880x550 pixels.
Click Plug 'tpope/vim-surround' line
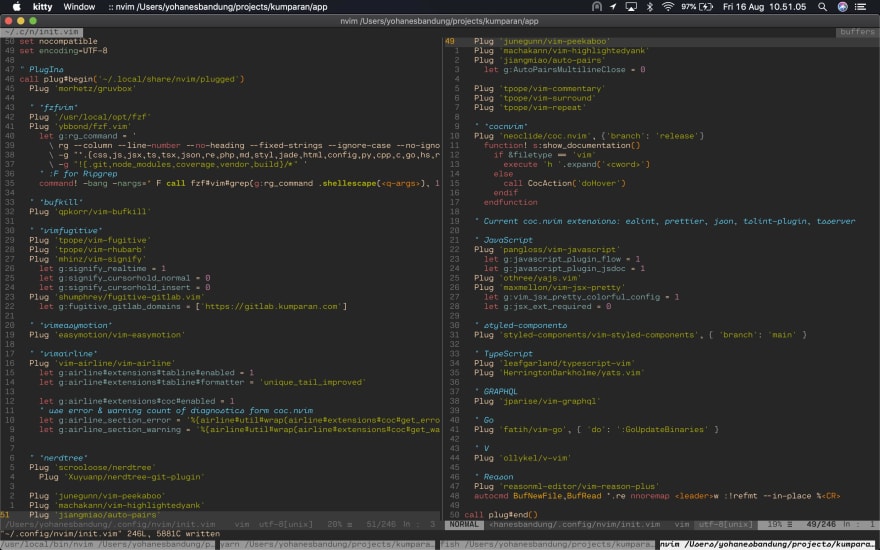pyautogui.click(x=535, y=98)
